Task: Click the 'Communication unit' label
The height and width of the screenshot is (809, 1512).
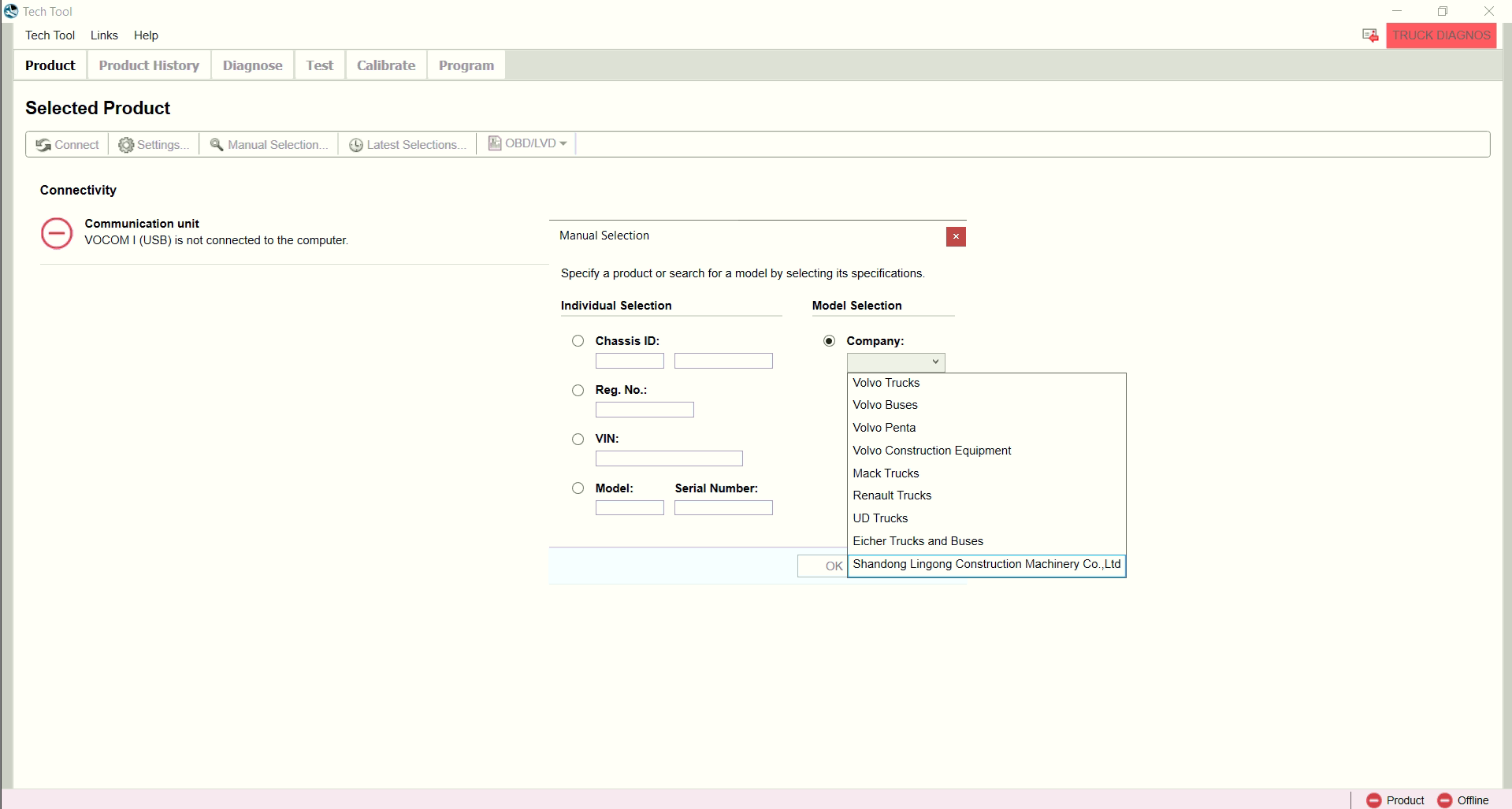Action: pyautogui.click(x=142, y=224)
